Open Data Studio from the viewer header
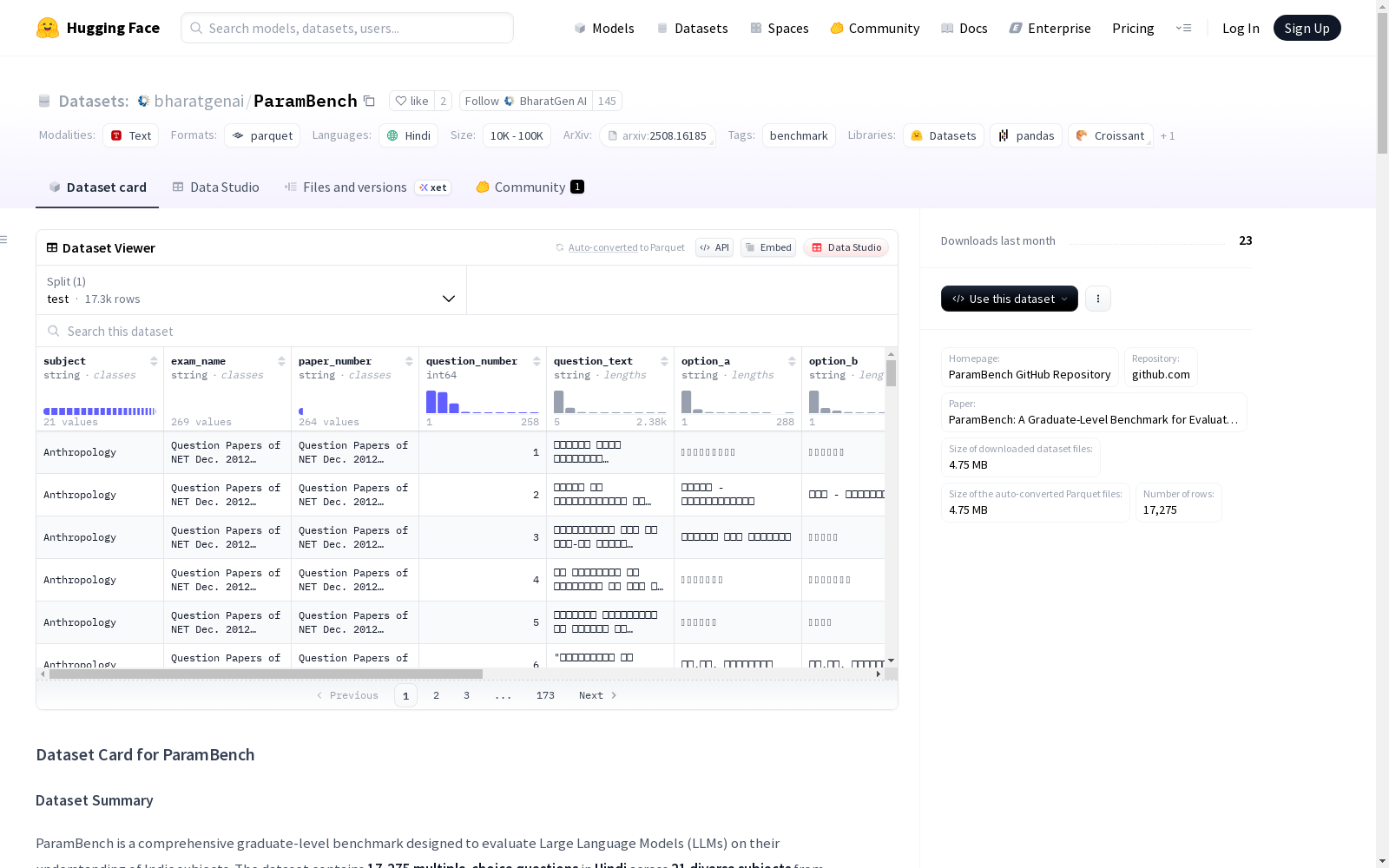Image resolution: width=1389 pixels, height=868 pixels. click(846, 247)
